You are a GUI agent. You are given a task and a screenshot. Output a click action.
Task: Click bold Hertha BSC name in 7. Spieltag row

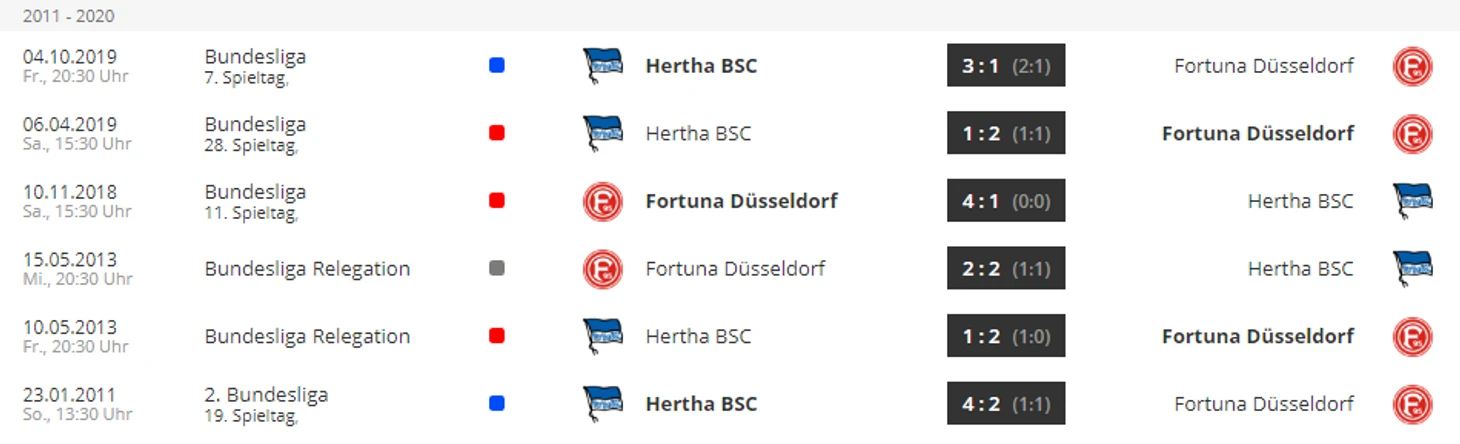coord(701,66)
